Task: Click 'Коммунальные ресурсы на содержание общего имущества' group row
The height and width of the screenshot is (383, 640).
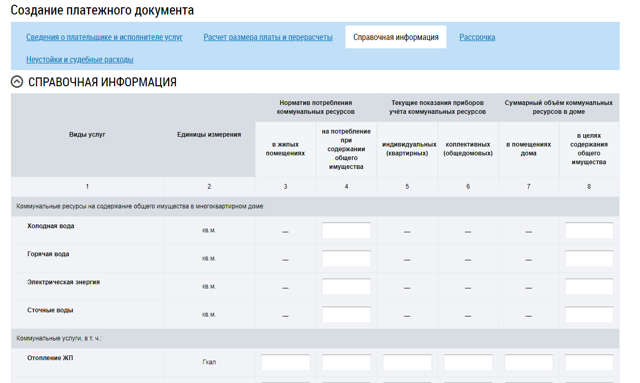Action: click(315, 207)
